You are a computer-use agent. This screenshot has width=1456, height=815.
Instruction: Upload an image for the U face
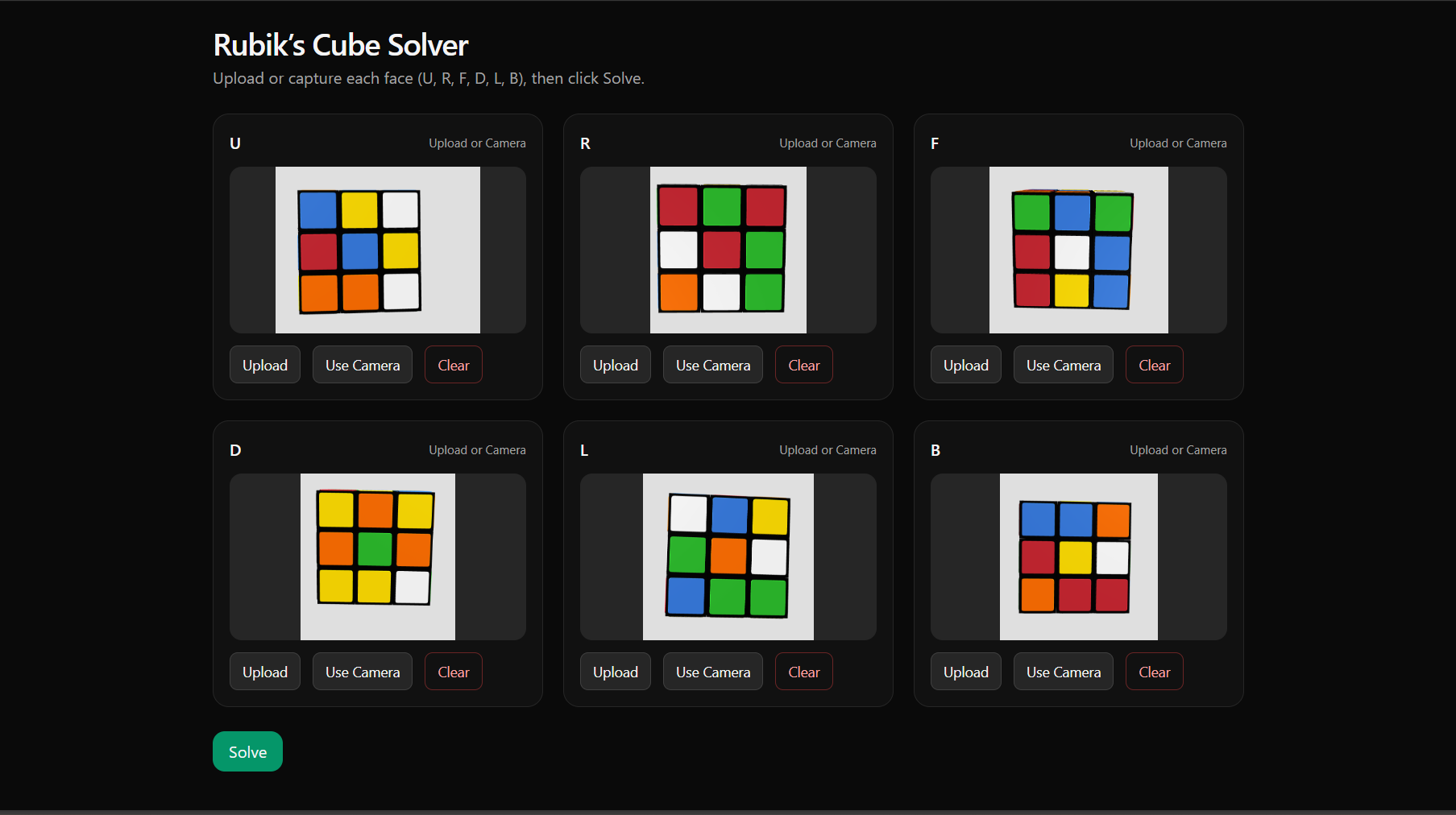265,365
